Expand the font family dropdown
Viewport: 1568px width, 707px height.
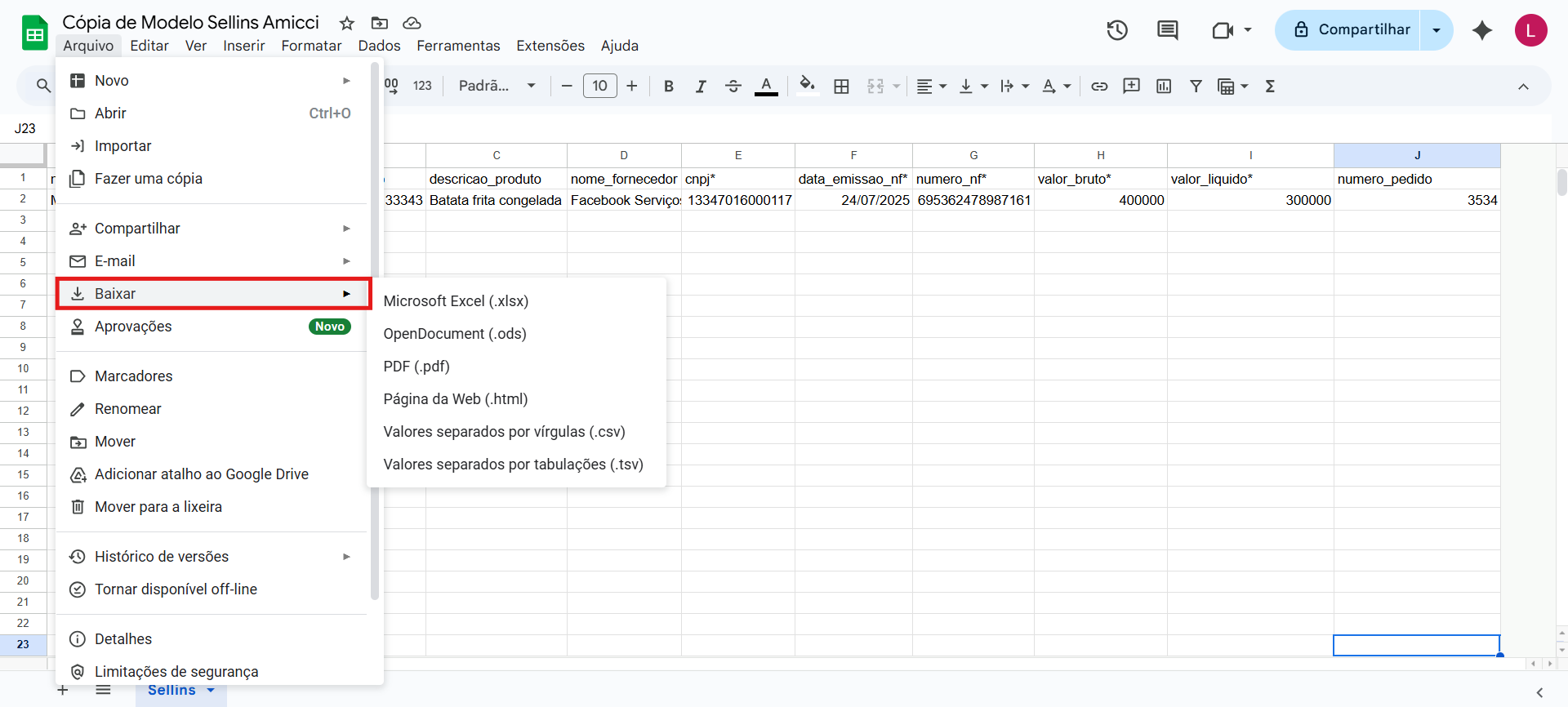point(497,86)
